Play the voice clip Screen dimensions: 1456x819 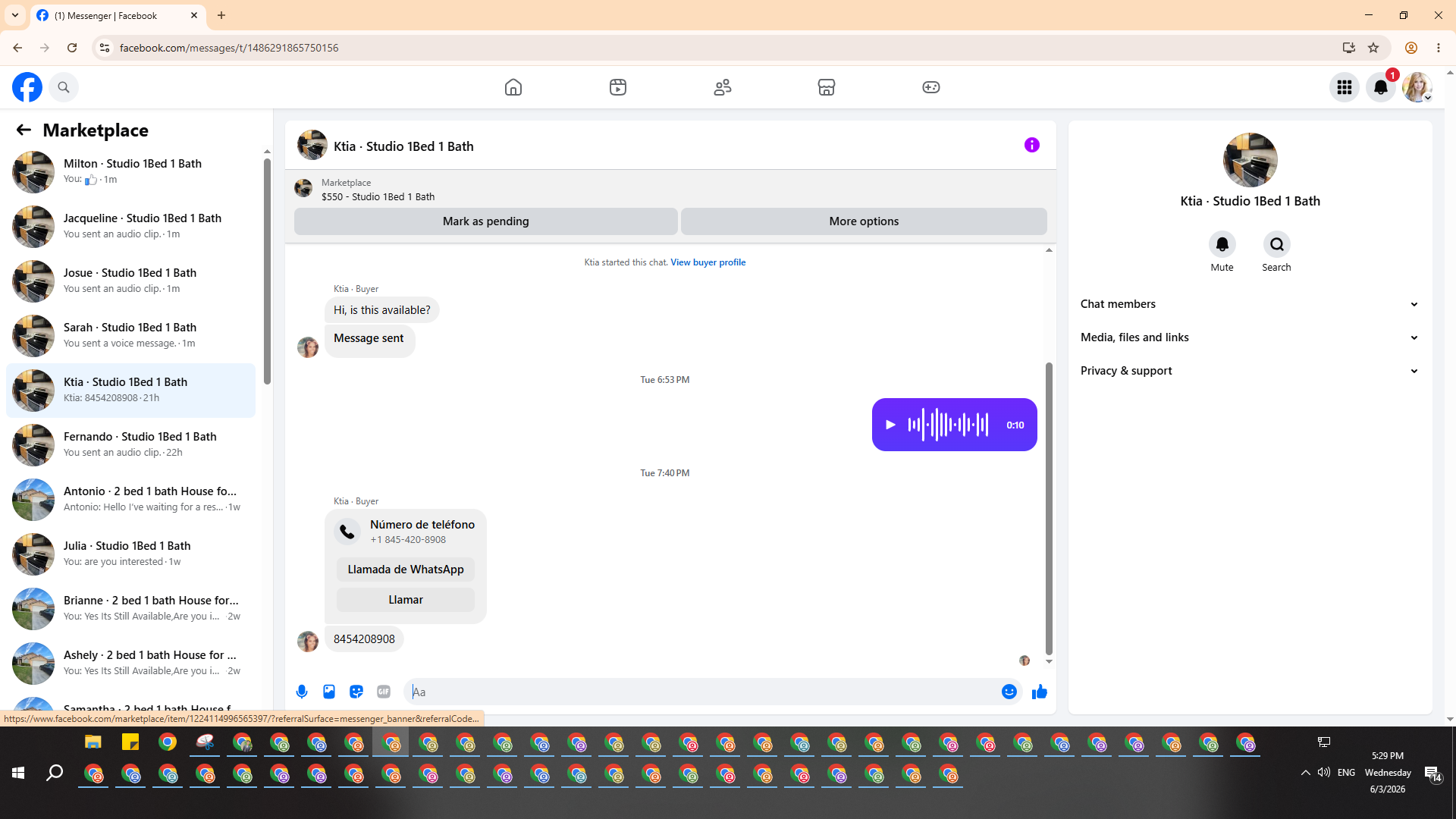pyautogui.click(x=891, y=425)
